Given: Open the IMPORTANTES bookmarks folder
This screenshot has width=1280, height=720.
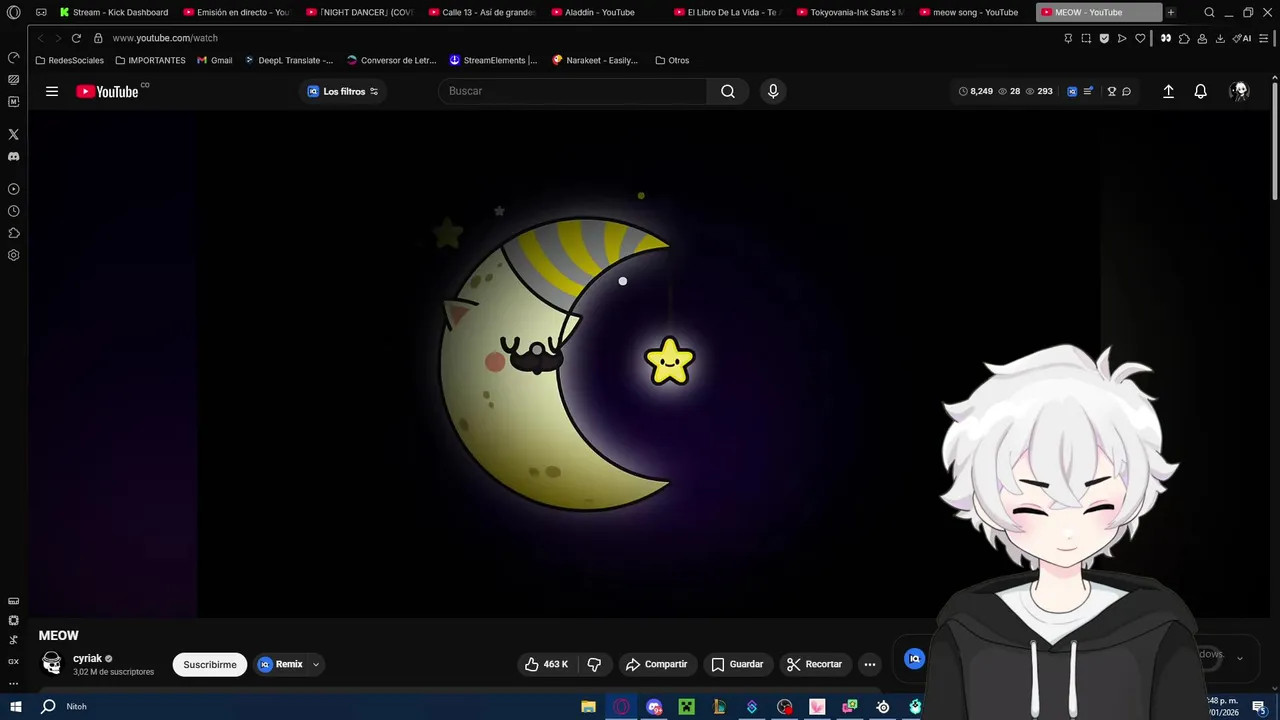Looking at the screenshot, I should (150, 60).
